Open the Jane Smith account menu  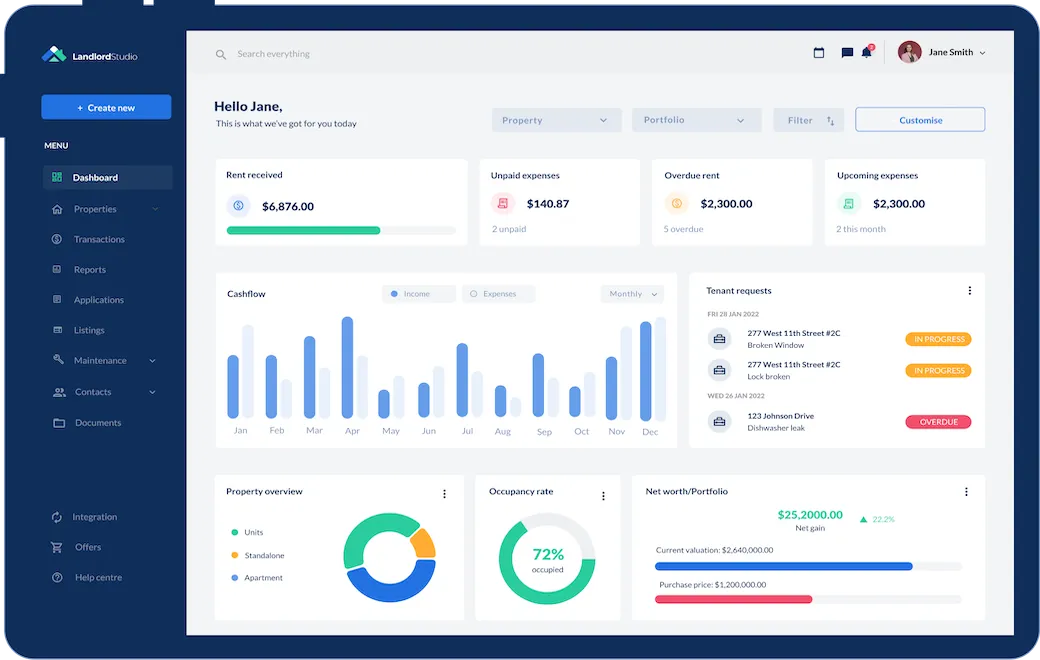click(938, 52)
